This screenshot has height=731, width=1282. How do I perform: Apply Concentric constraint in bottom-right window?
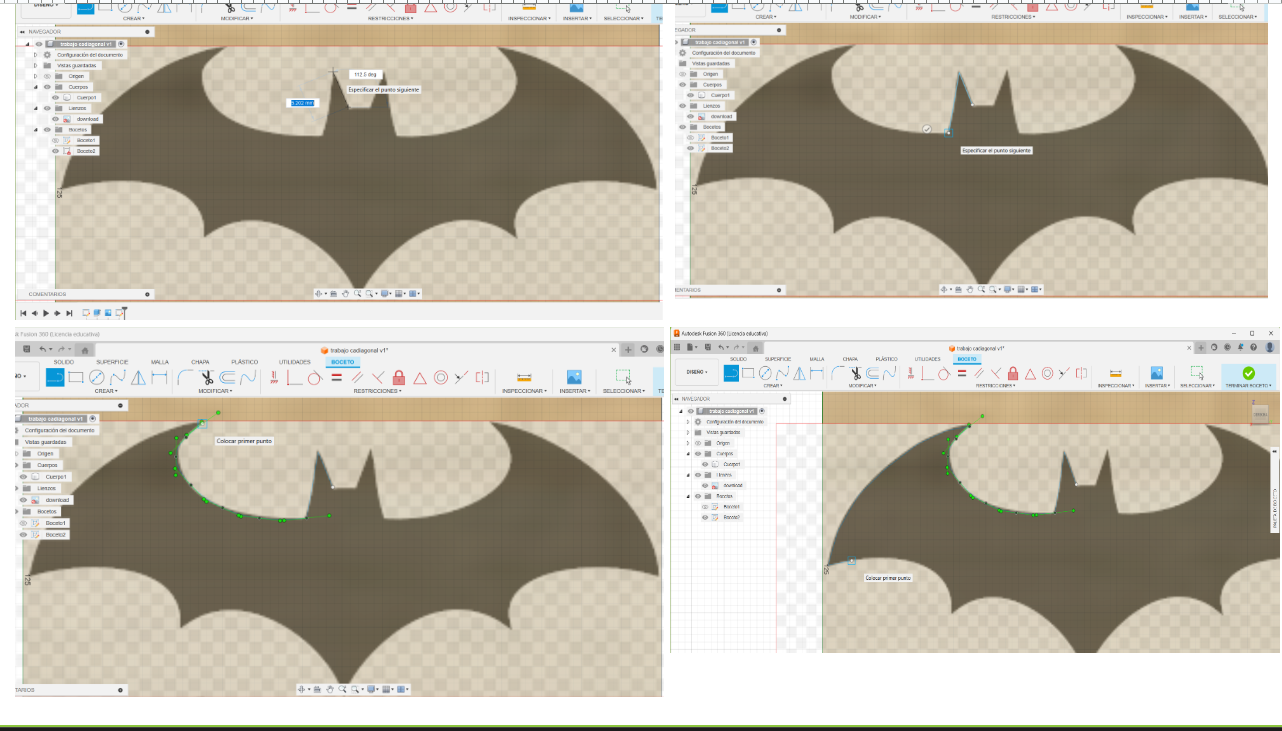pos(1048,373)
